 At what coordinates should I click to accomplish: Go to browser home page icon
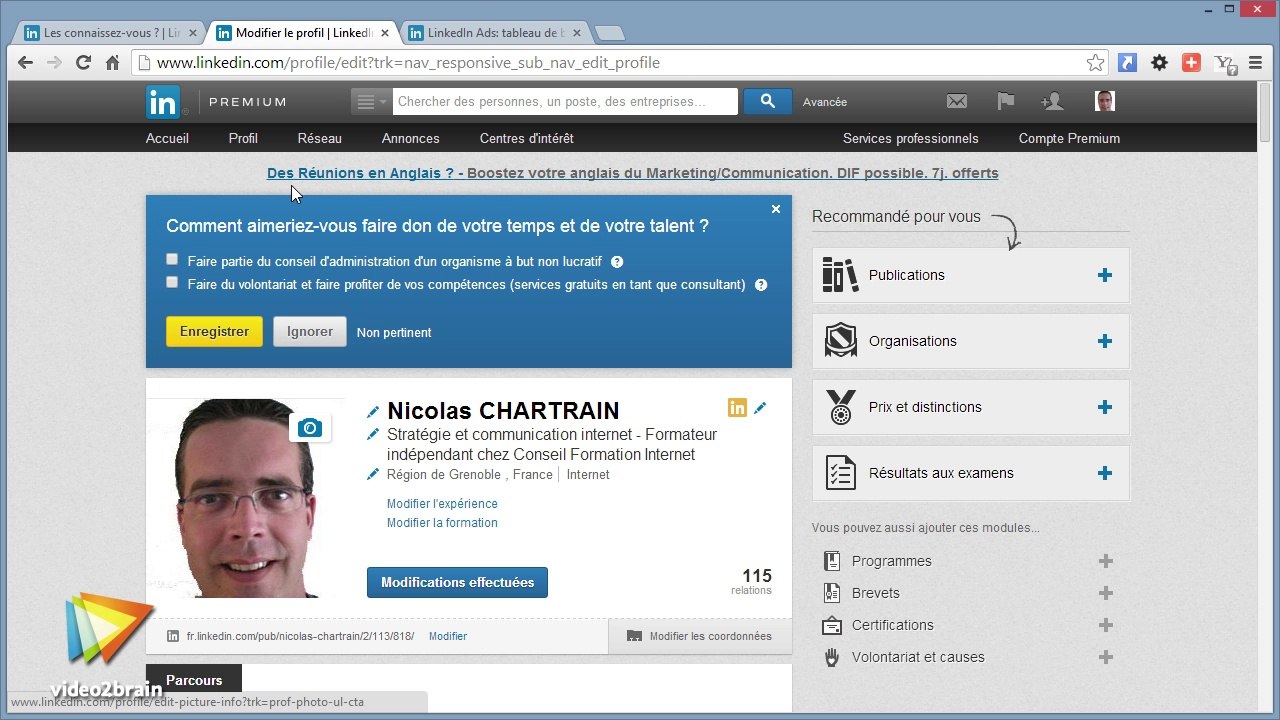[x=112, y=62]
